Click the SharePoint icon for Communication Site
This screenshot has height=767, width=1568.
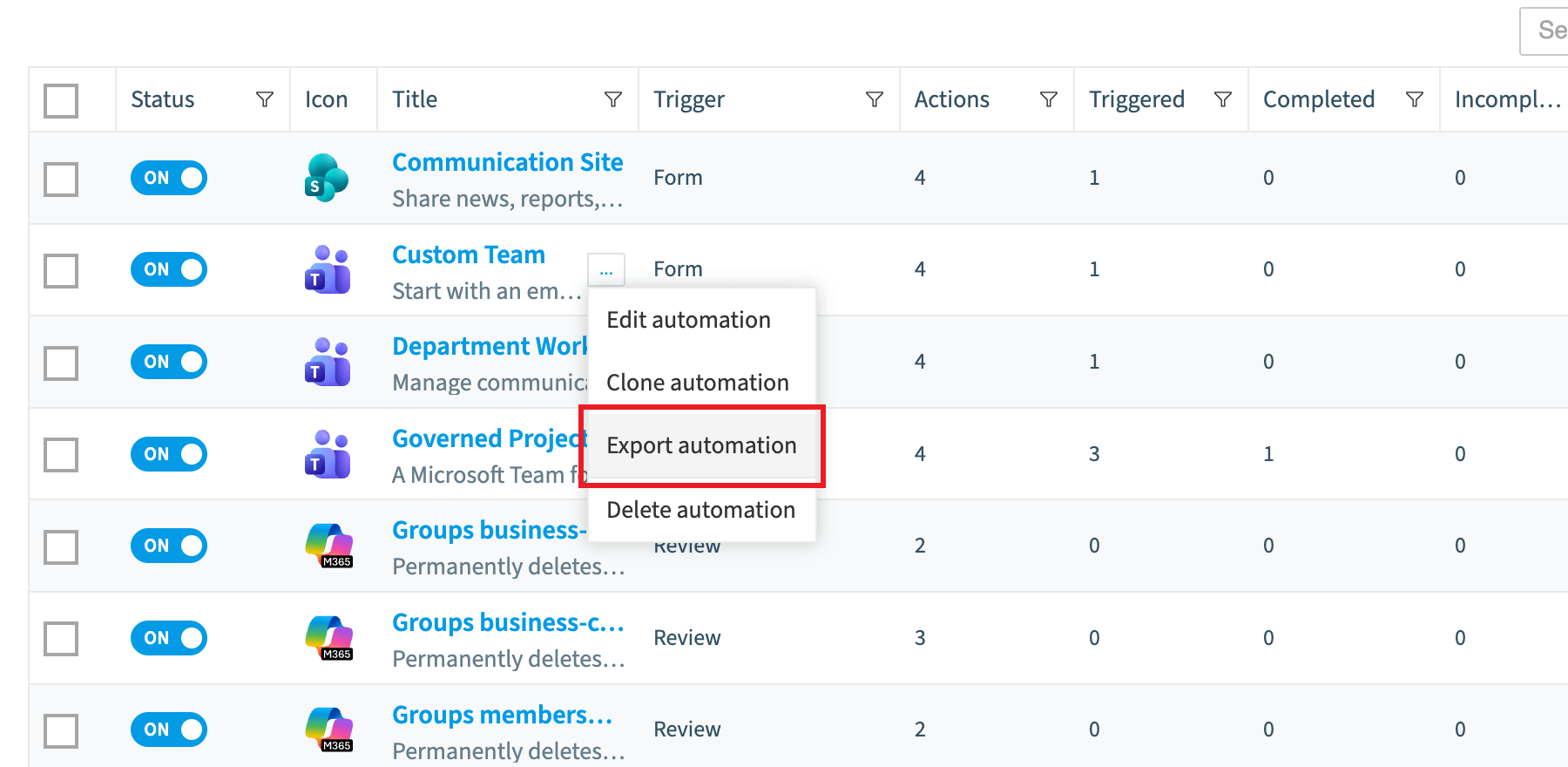[x=327, y=178]
